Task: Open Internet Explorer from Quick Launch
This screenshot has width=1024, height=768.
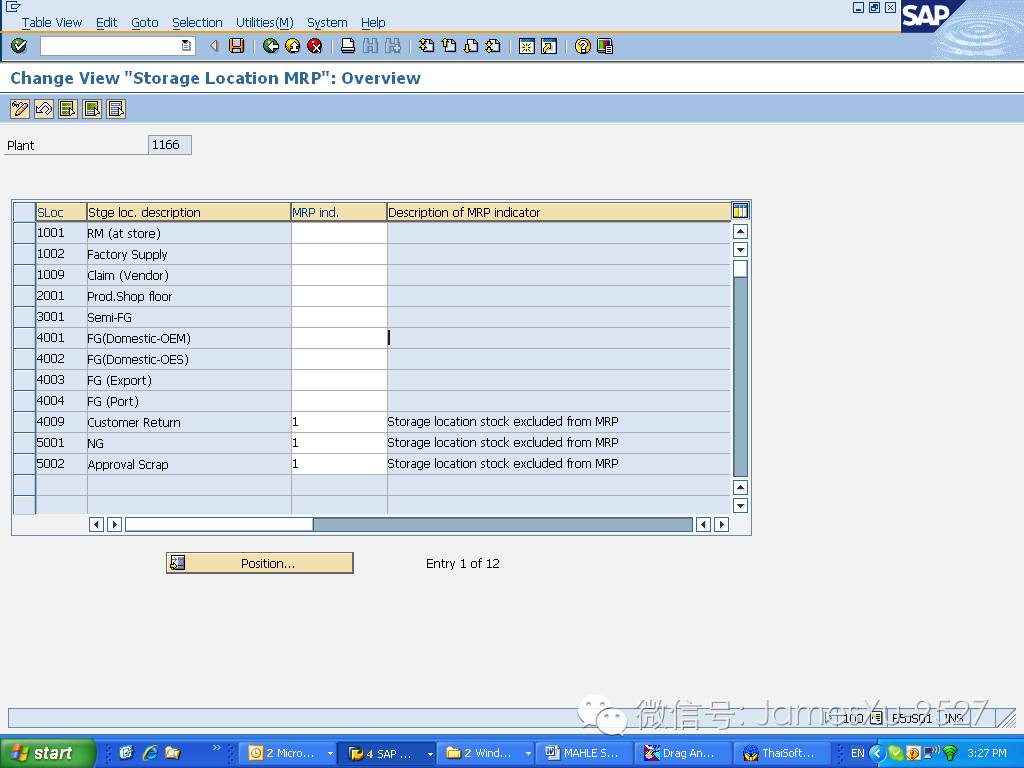Action: point(150,753)
